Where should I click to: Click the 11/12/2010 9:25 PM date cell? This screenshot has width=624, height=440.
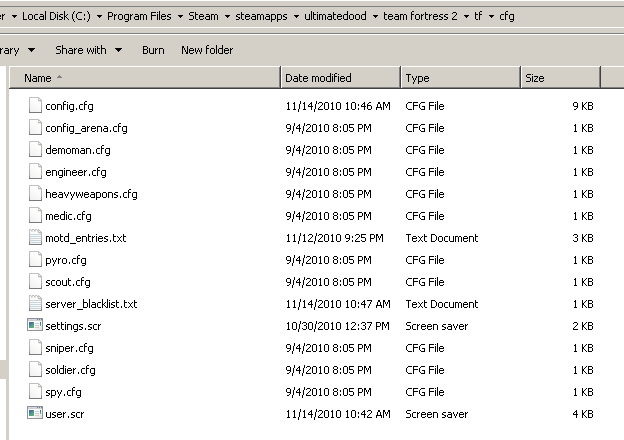tap(334, 238)
